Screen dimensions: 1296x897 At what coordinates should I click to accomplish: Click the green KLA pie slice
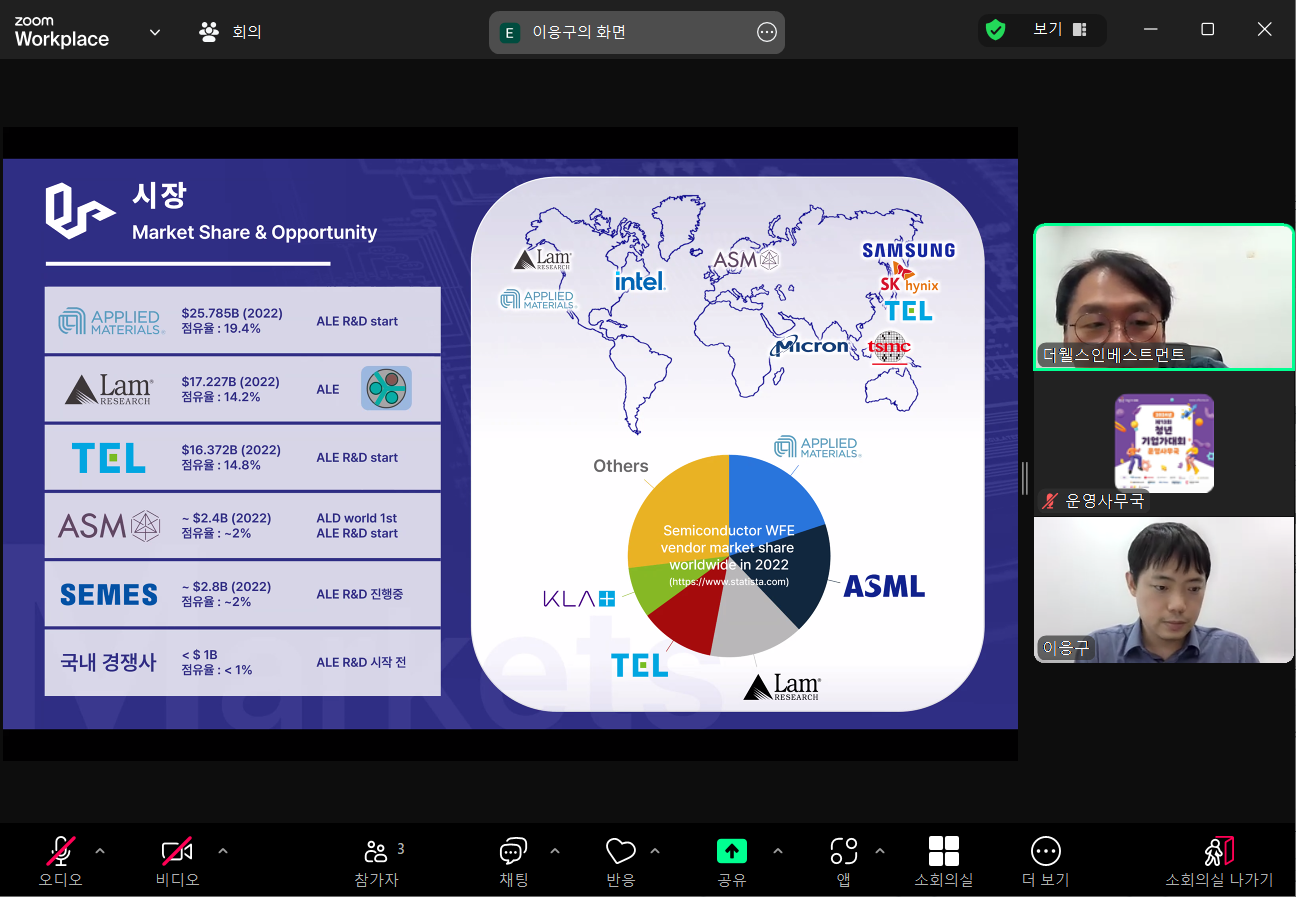(650, 587)
